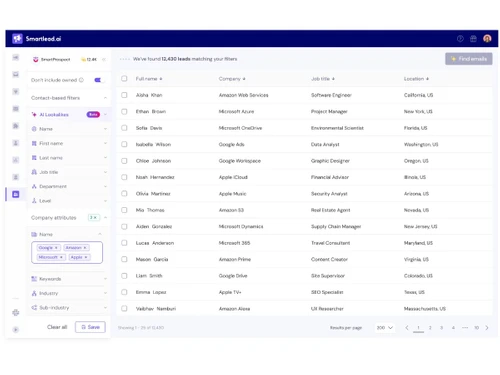Go to results page 10

[476, 328]
